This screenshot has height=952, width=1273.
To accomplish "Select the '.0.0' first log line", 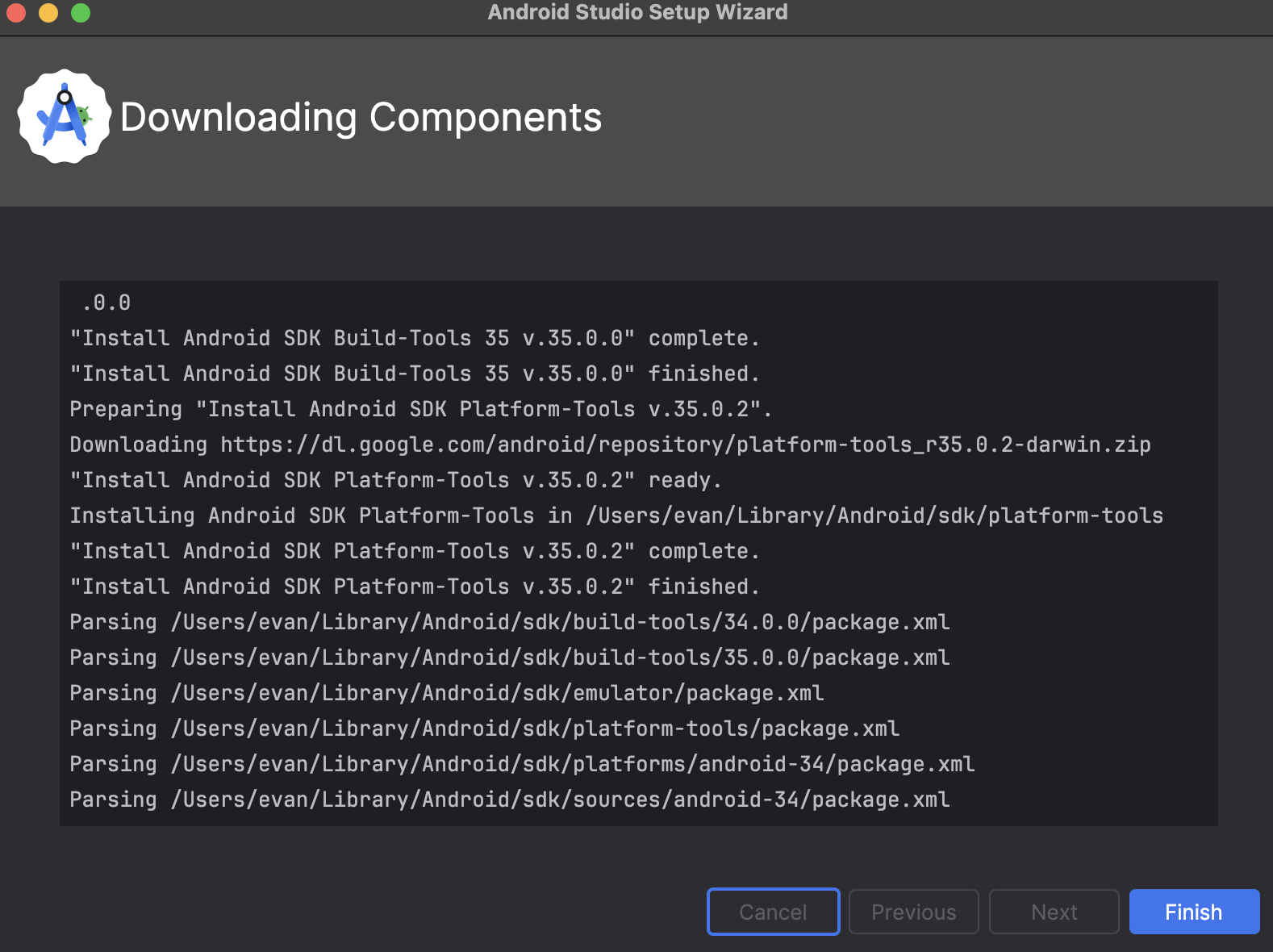I will click(106, 303).
